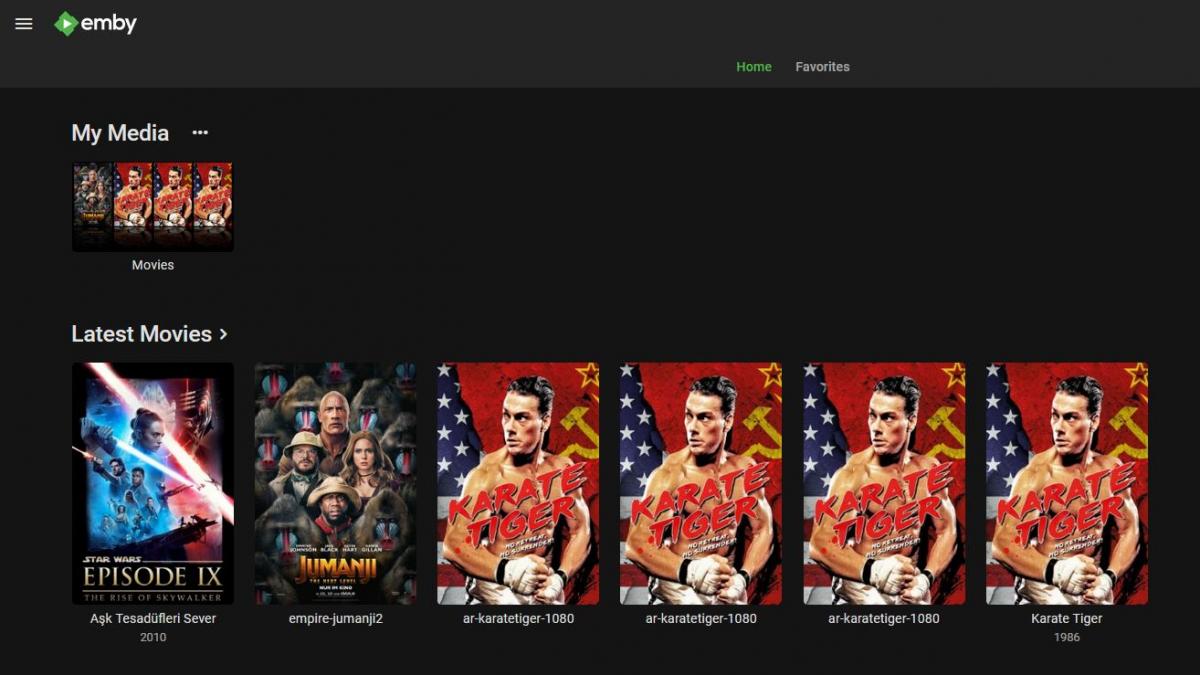Click the Movies label under My Media
The height and width of the screenshot is (675, 1200).
tap(153, 265)
